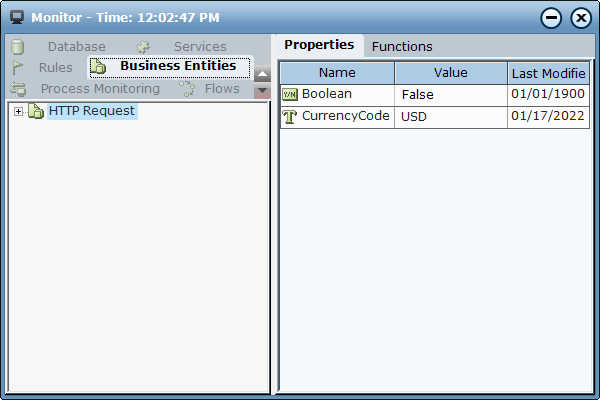This screenshot has width=601, height=400.
Task: Expand the HTTP Request tree node
Action: click(x=18, y=111)
